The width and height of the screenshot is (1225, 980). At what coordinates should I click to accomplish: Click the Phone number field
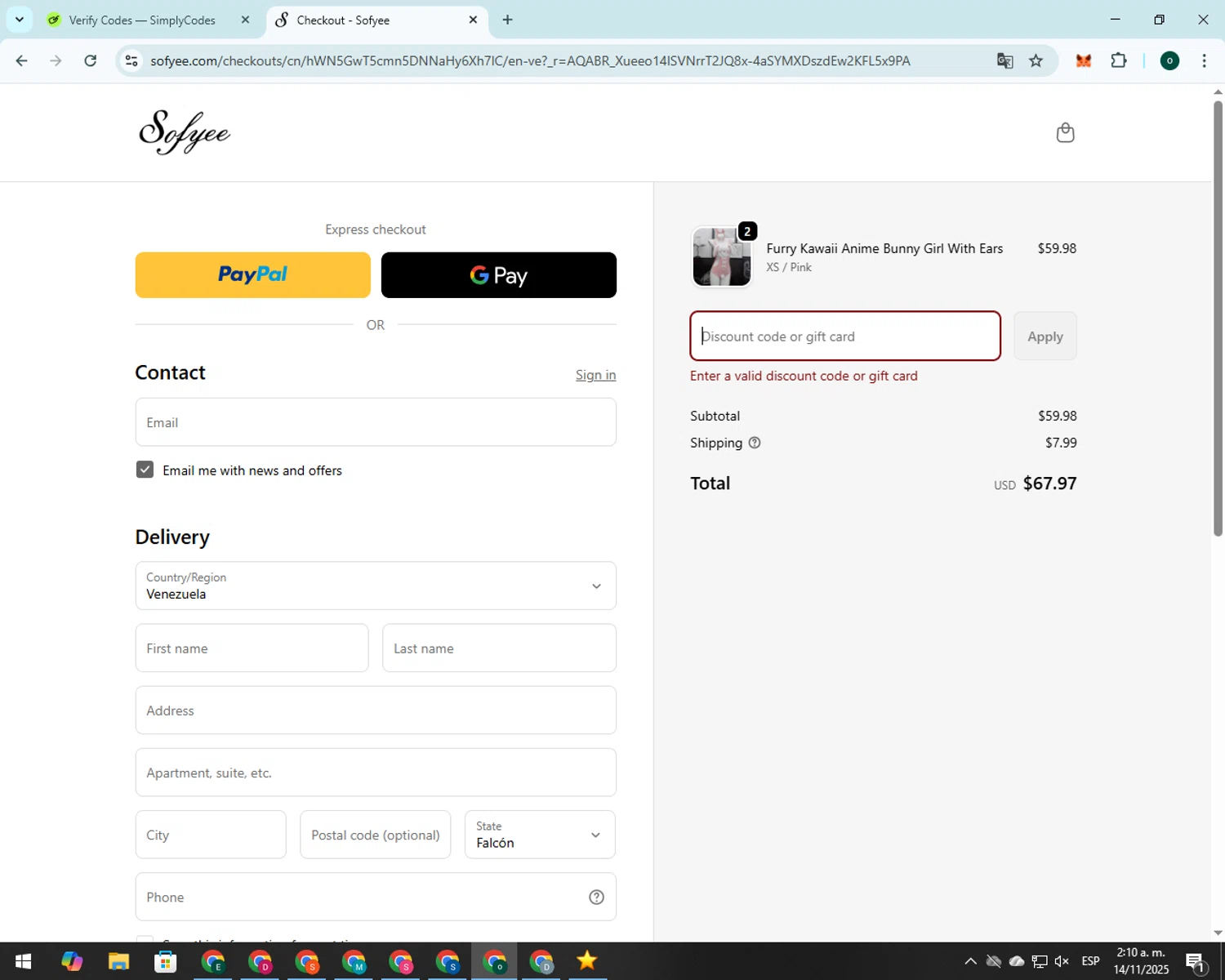click(376, 897)
